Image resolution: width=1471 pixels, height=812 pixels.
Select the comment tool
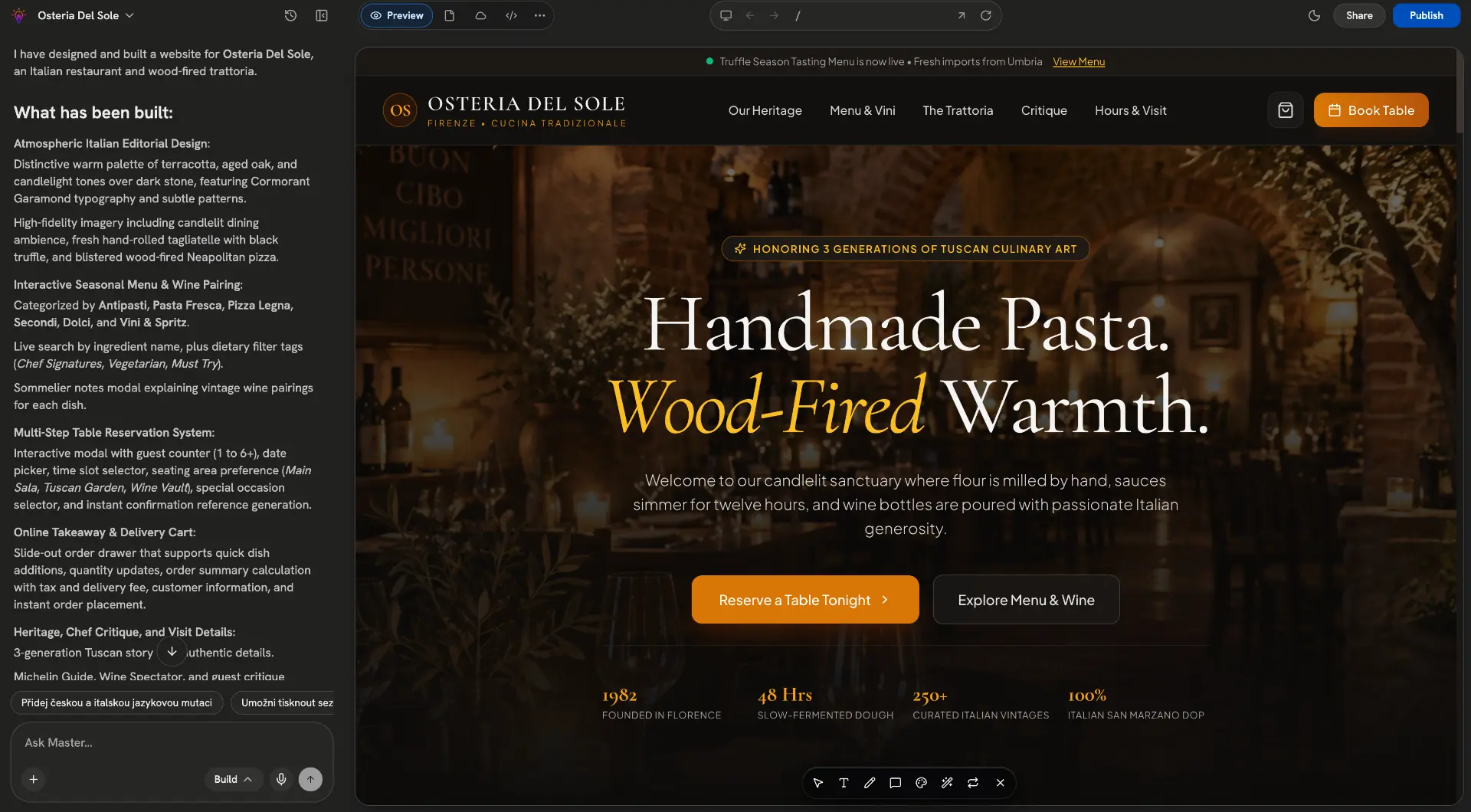(895, 783)
